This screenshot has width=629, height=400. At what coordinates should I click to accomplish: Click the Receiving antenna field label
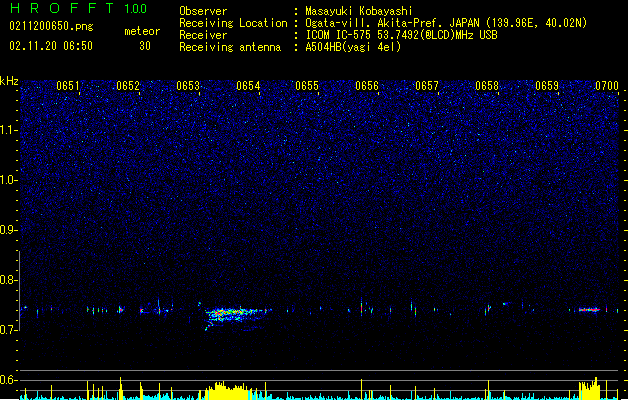click(x=230, y=47)
